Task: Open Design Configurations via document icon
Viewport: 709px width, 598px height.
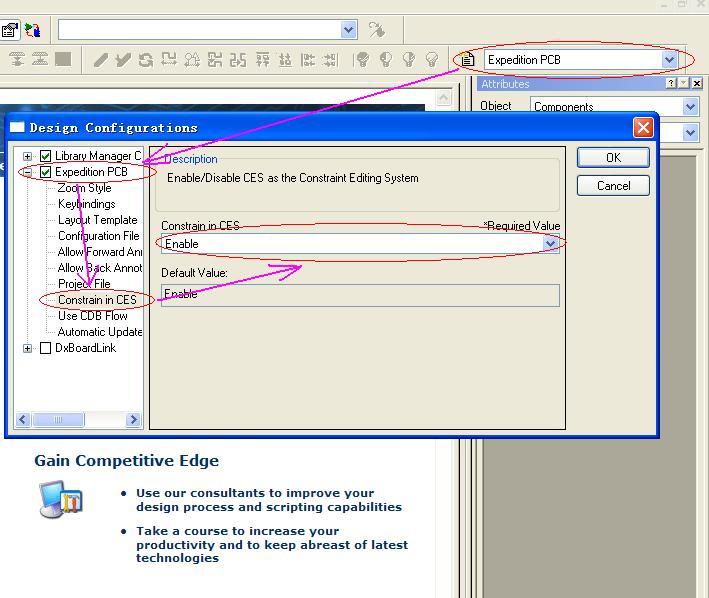Action: 467,59
